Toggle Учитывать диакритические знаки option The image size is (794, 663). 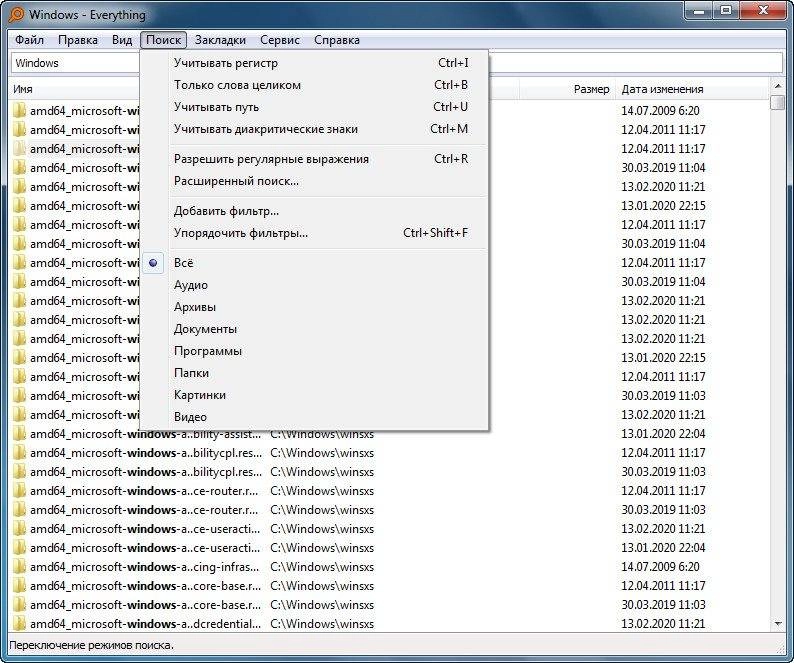(314, 129)
